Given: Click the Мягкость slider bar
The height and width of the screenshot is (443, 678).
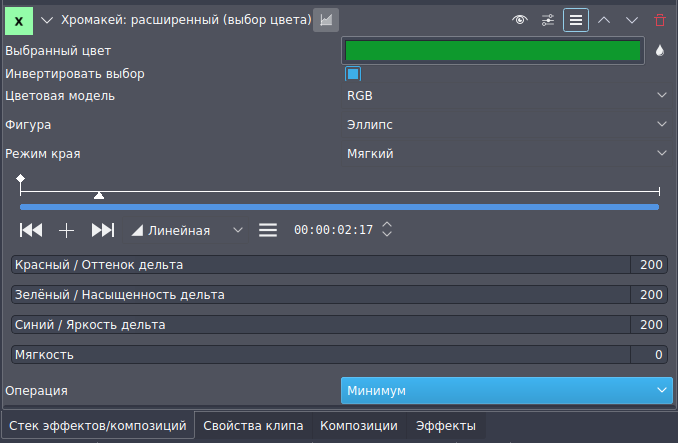Looking at the screenshot, I should click(320, 354).
